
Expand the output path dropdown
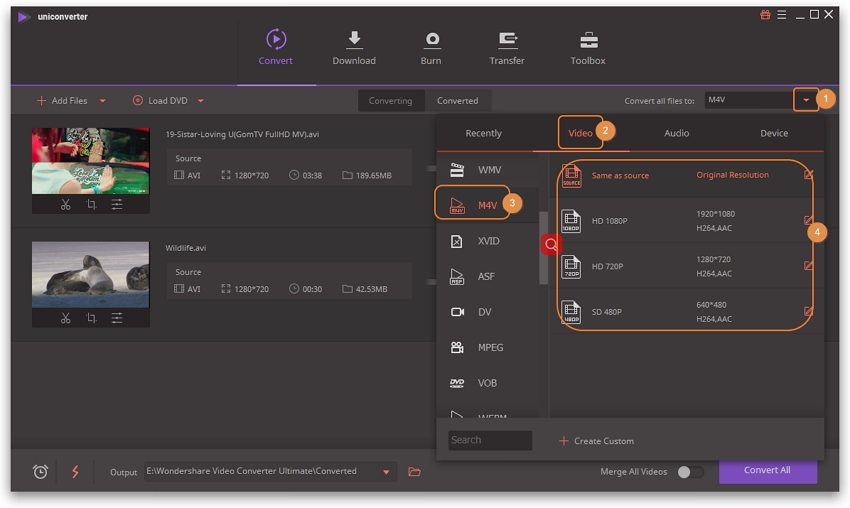[x=387, y=472]
